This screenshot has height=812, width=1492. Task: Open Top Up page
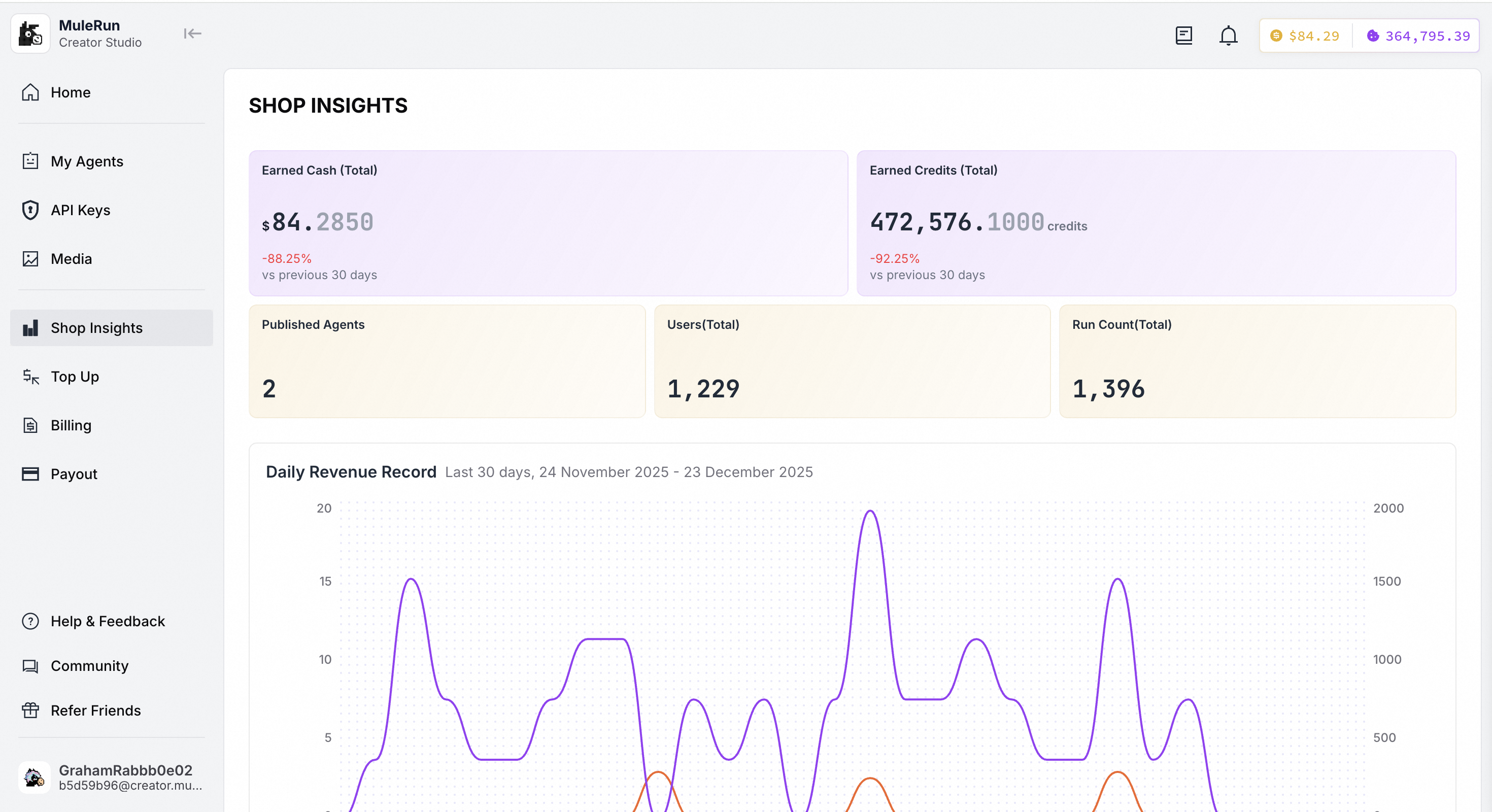(75, 377)
